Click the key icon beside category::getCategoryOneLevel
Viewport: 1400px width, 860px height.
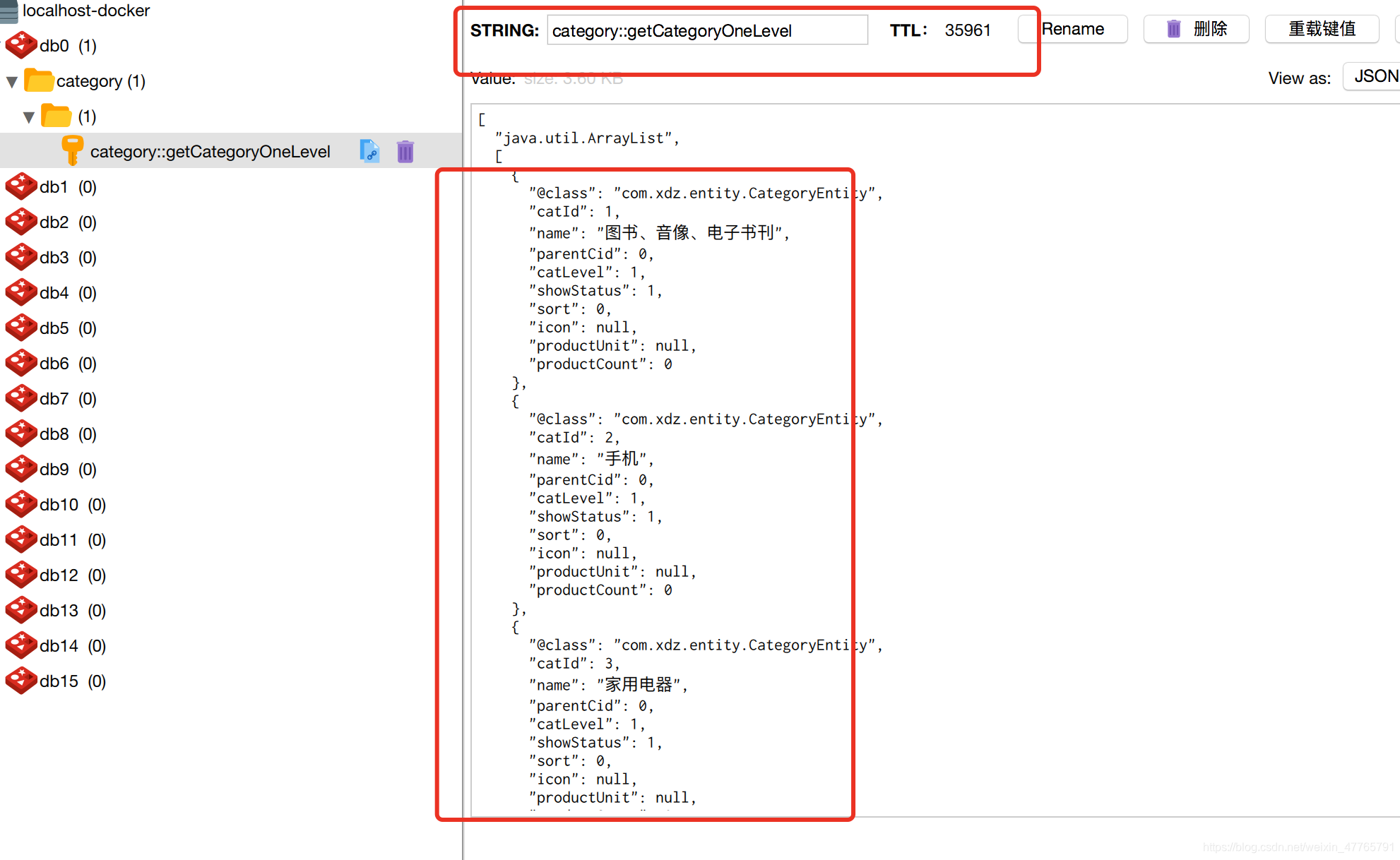tap(71, 150)
